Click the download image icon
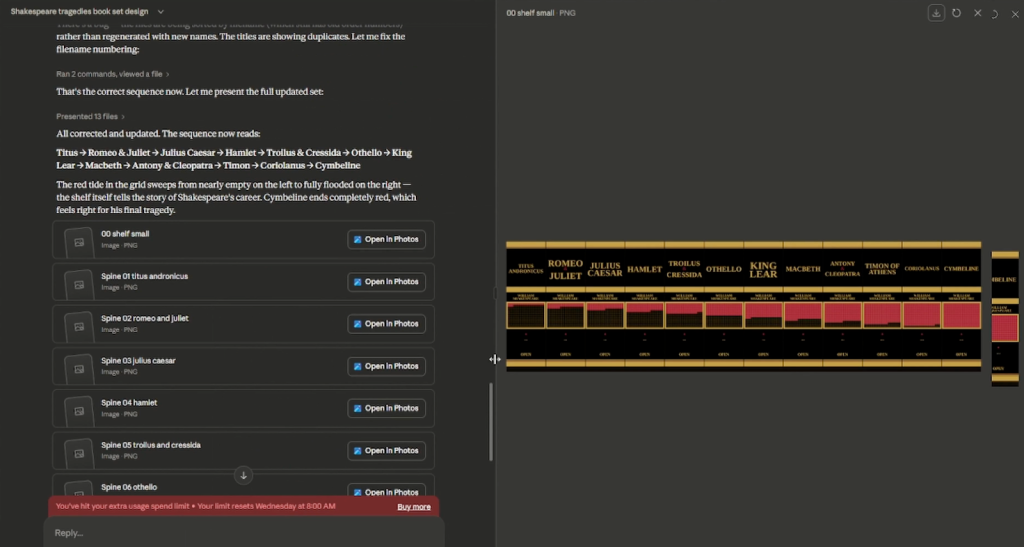 coord(936,13)
